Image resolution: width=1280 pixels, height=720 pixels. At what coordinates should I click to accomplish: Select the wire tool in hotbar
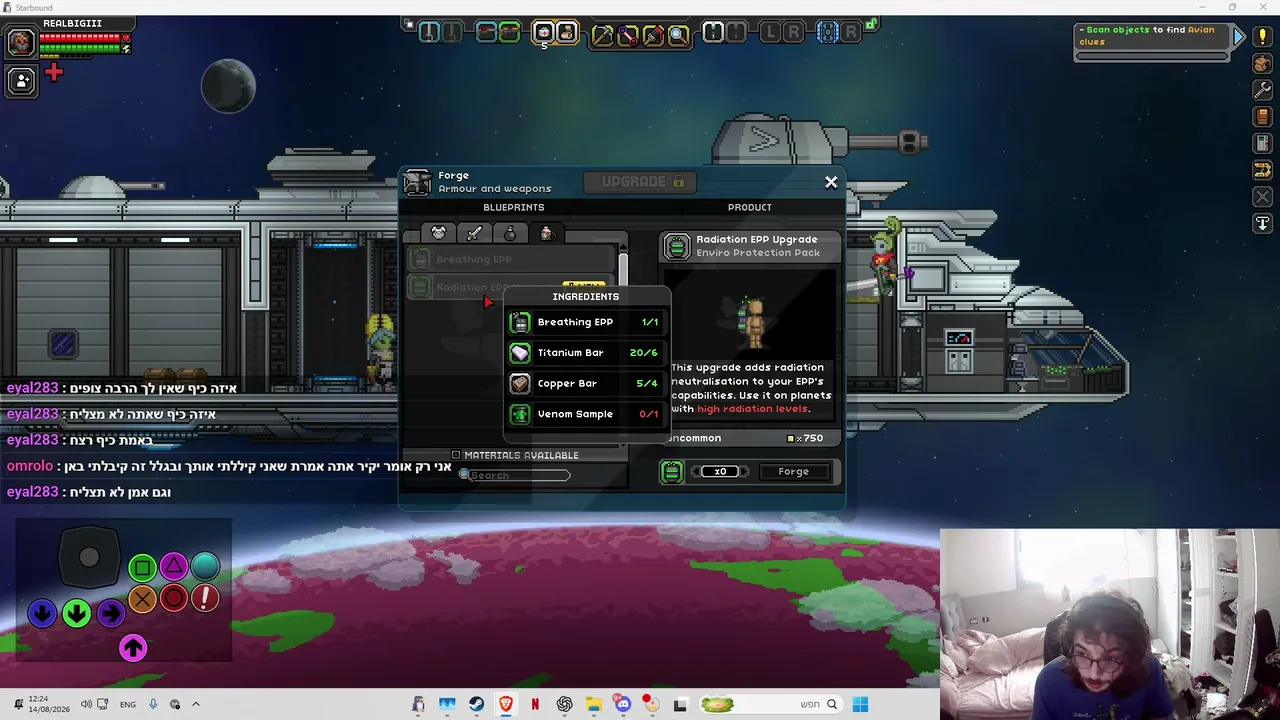pos(628,36)
